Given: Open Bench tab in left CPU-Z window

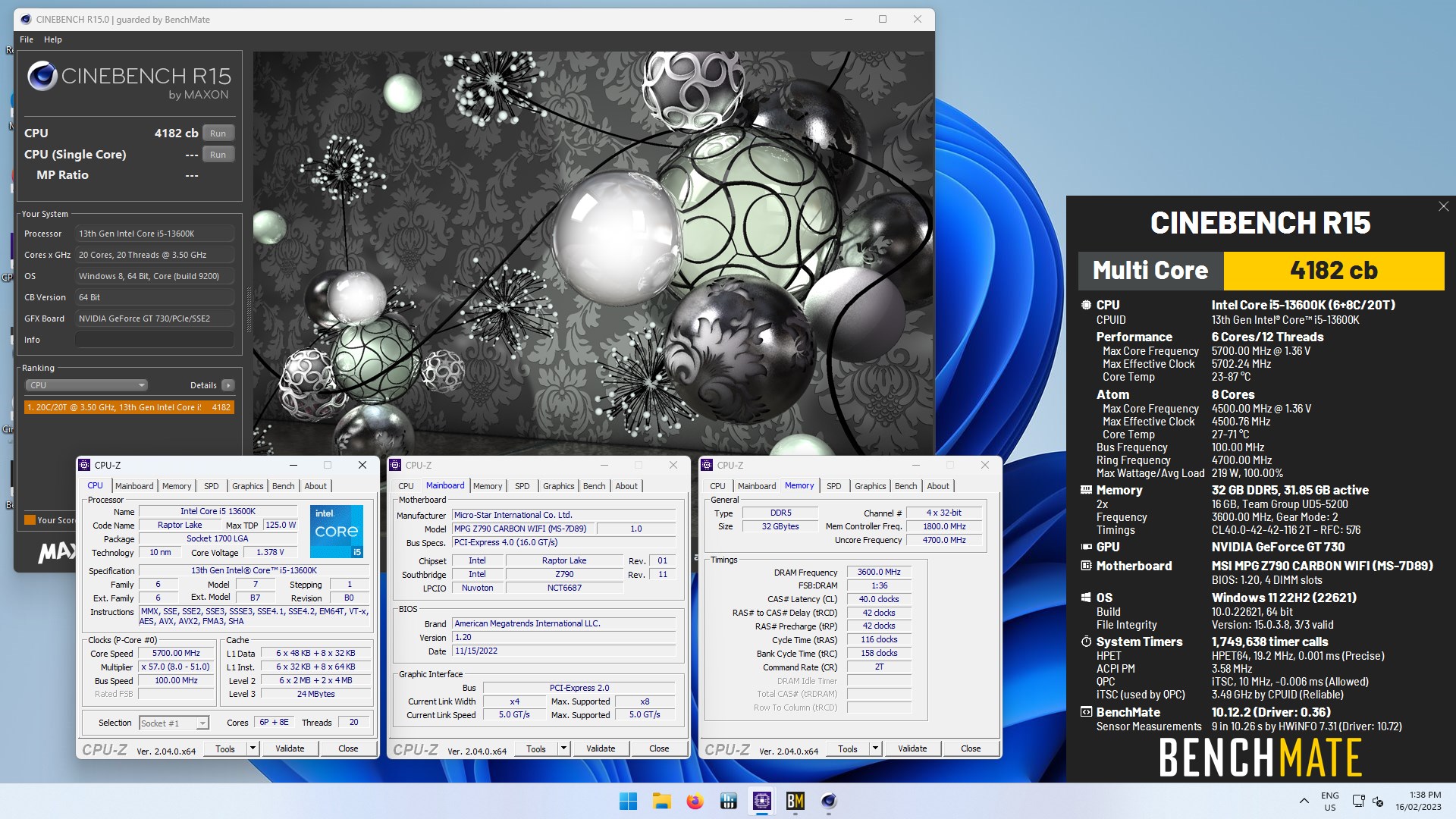Looking at the screenshot, I should coord(283,486).
